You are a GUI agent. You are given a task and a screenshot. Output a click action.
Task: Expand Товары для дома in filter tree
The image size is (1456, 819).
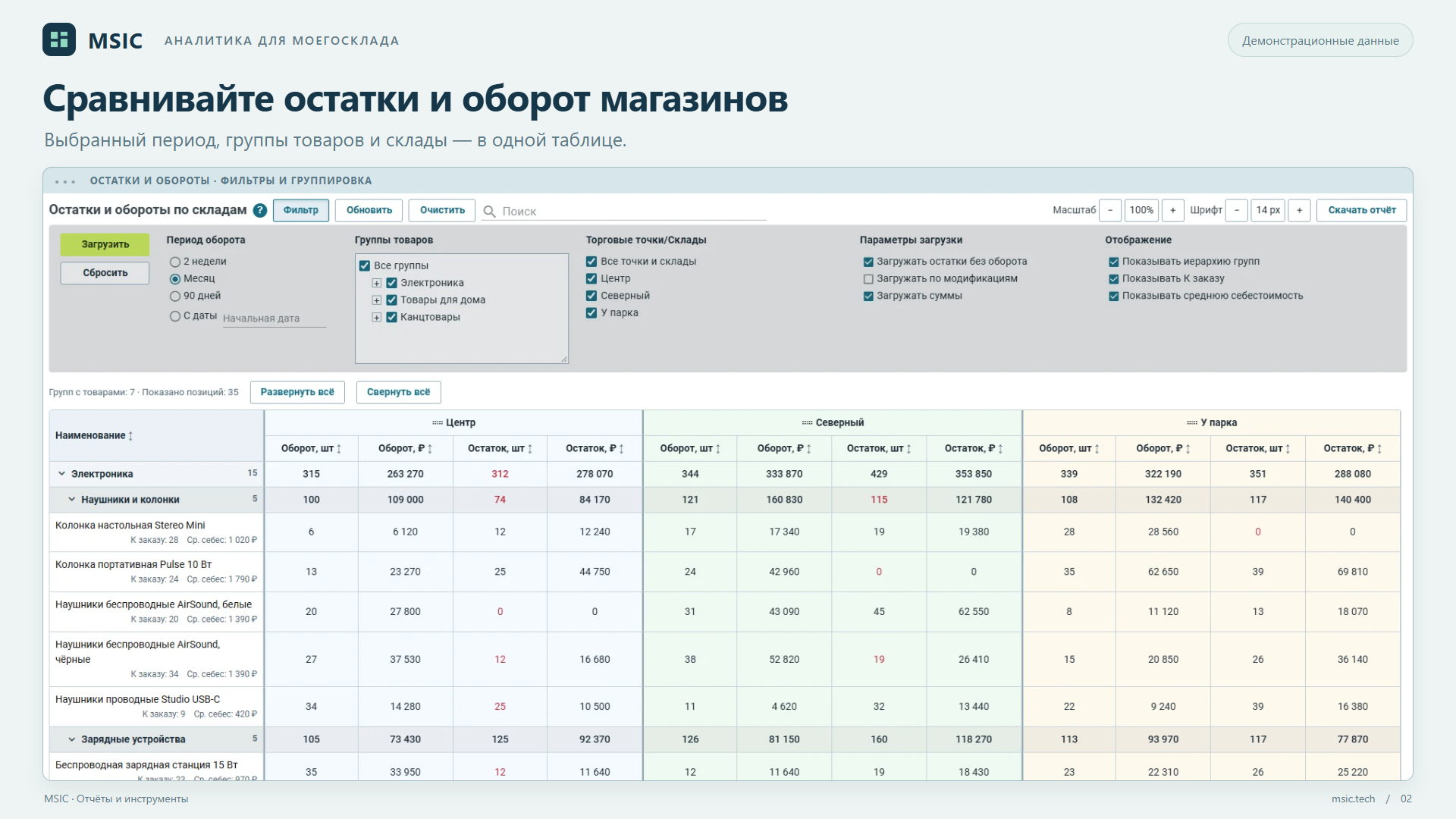[377, 300]
